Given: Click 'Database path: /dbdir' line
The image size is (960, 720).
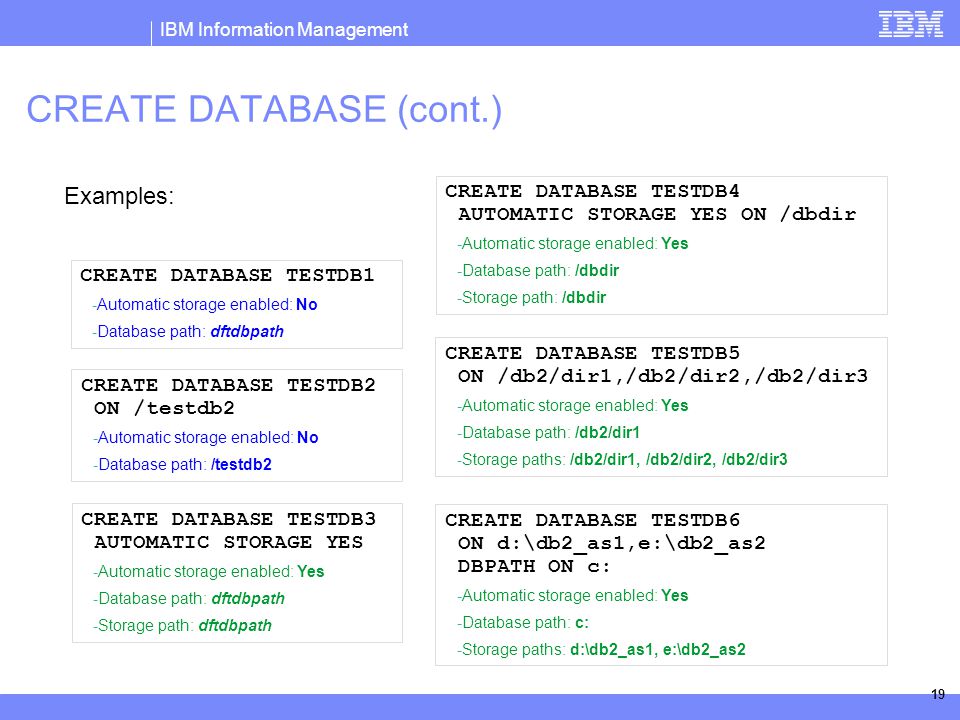Looking at the screenshot, I should click(x=538, y=270).
